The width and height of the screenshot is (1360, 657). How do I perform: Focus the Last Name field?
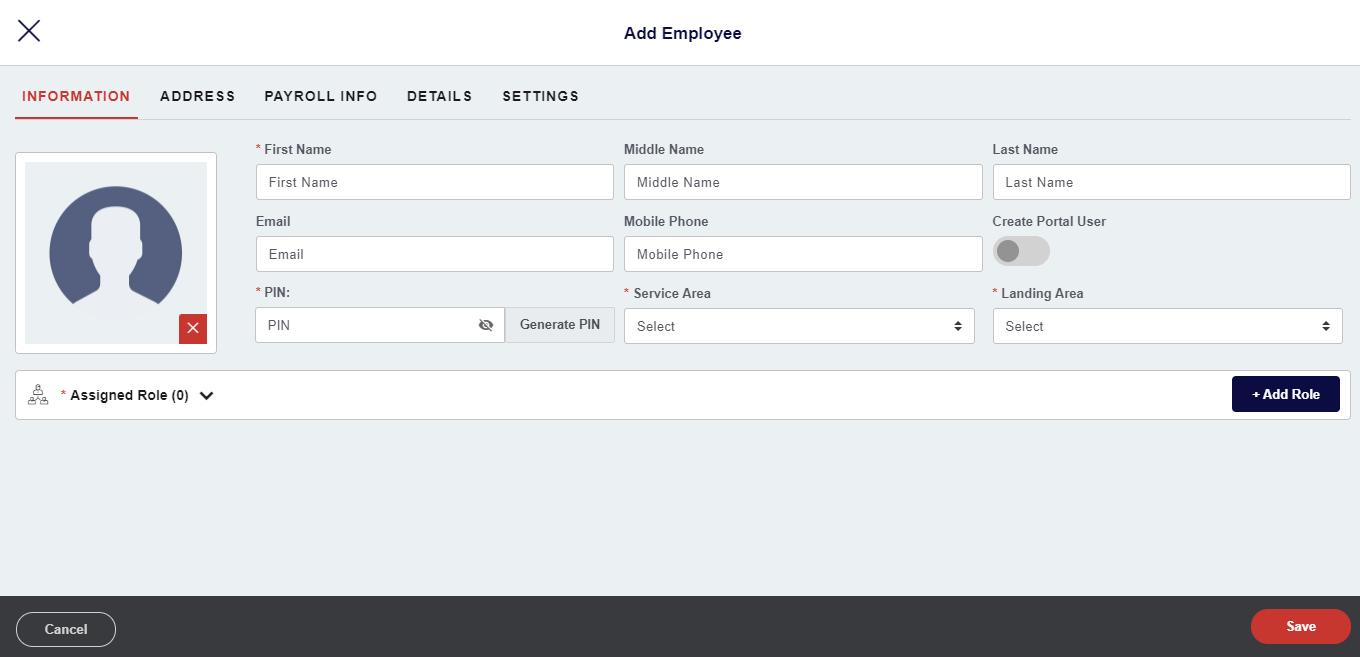pos(1171,182)
